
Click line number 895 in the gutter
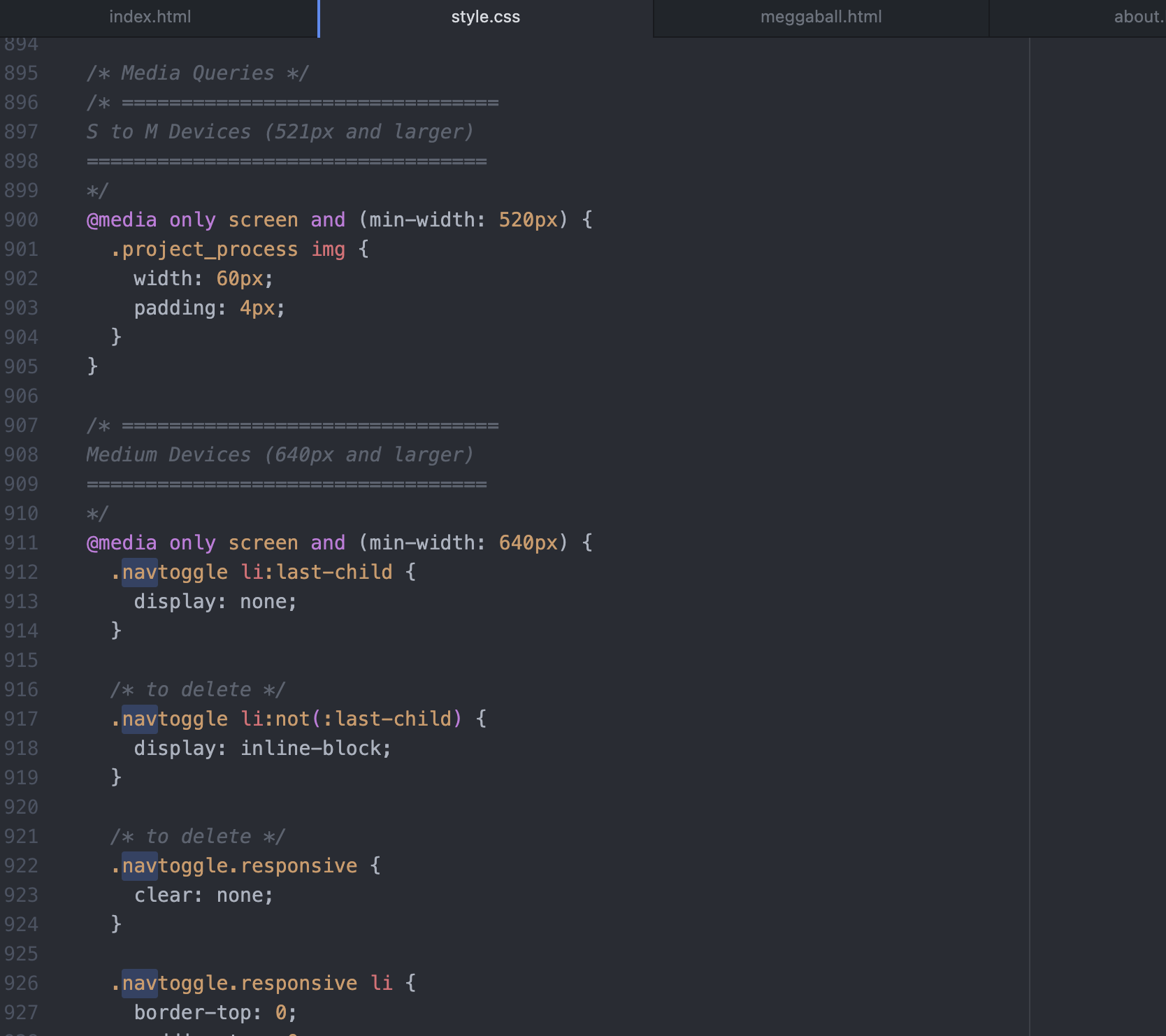click(x=21, y=73)
